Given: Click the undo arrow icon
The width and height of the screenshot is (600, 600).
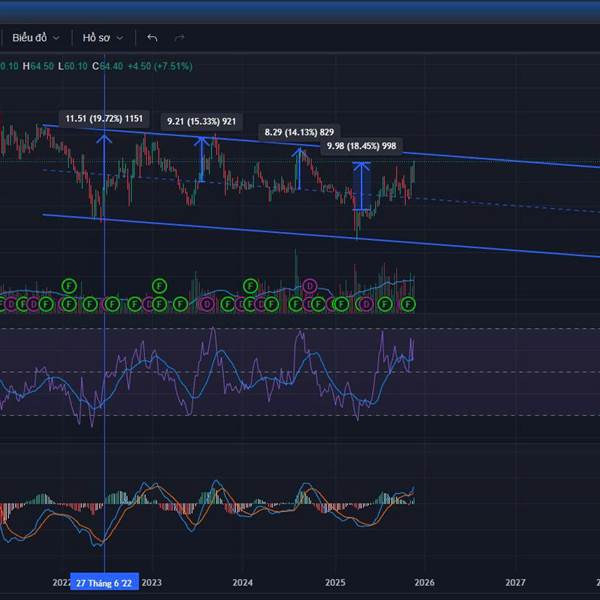Looking at the screenshot, I should click(152, 38).
